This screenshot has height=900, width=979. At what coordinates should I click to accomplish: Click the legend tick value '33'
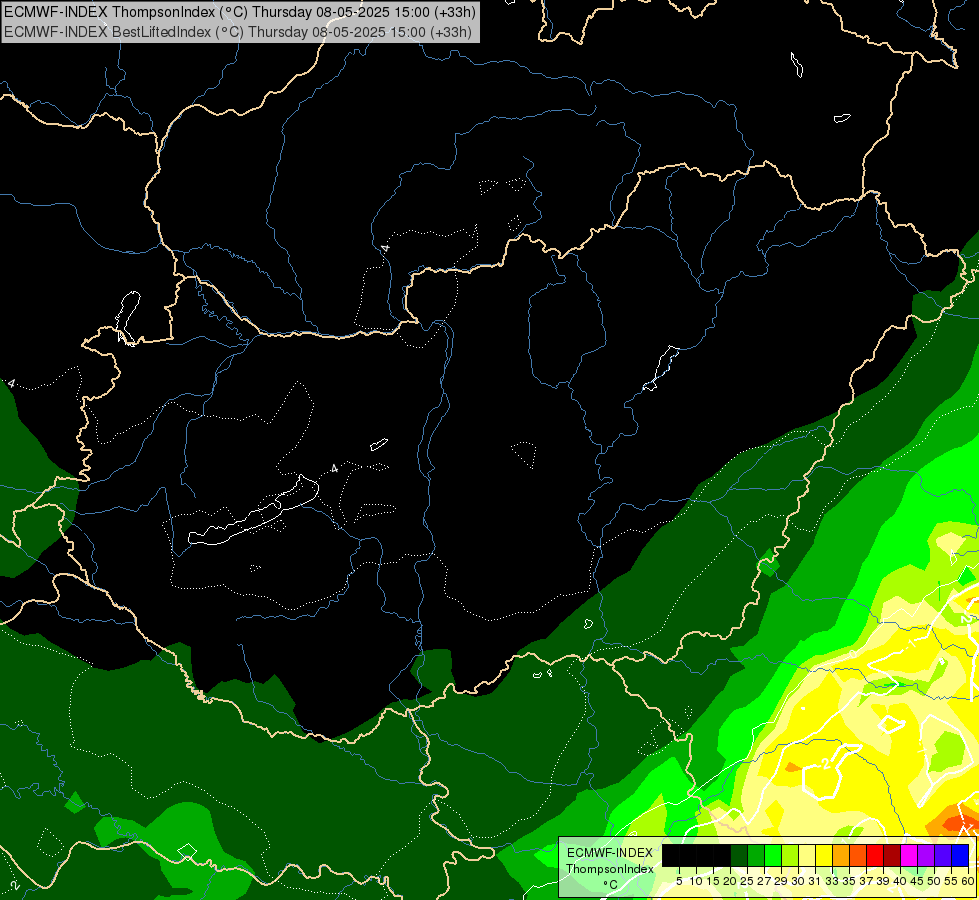tap(832, 881)
